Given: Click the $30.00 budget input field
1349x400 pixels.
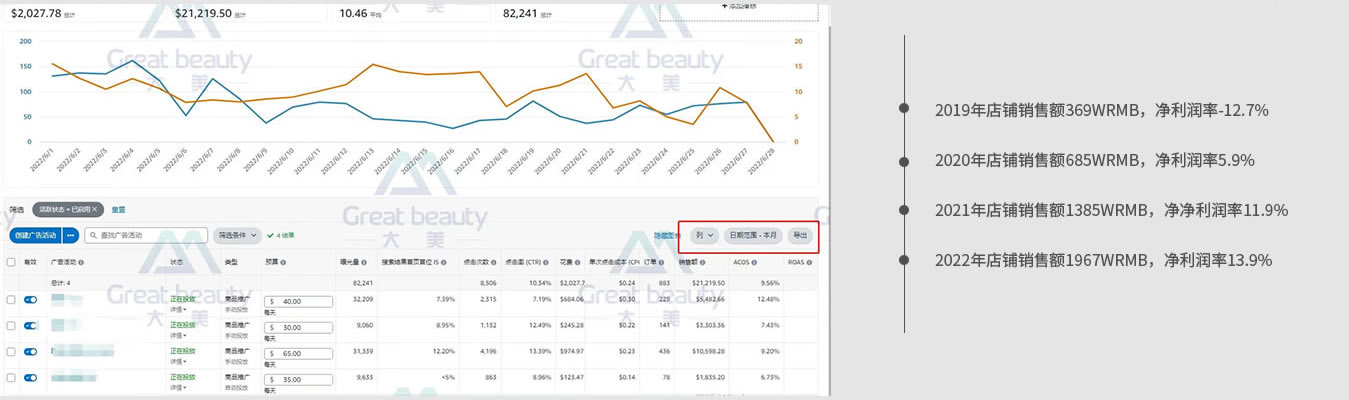Looking at the screenshot, I should pyautogui.click(x=300, y=327).
